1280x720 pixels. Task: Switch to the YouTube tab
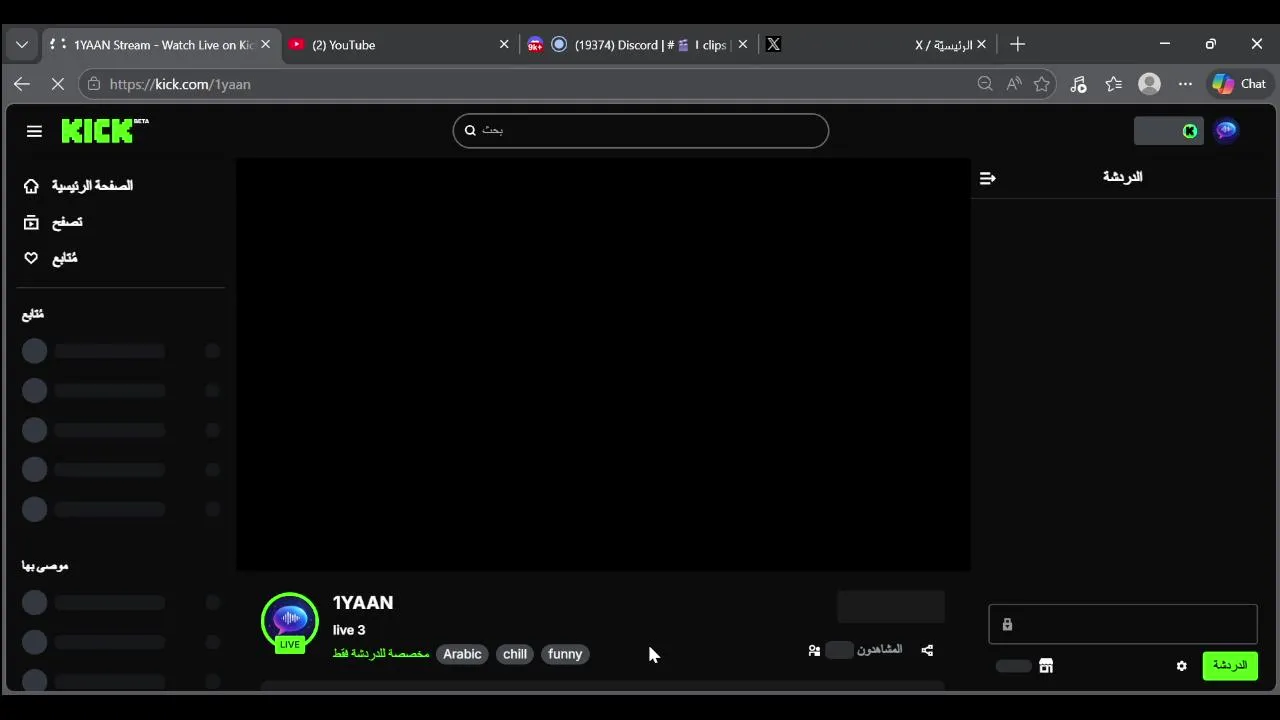click(400, 45)
